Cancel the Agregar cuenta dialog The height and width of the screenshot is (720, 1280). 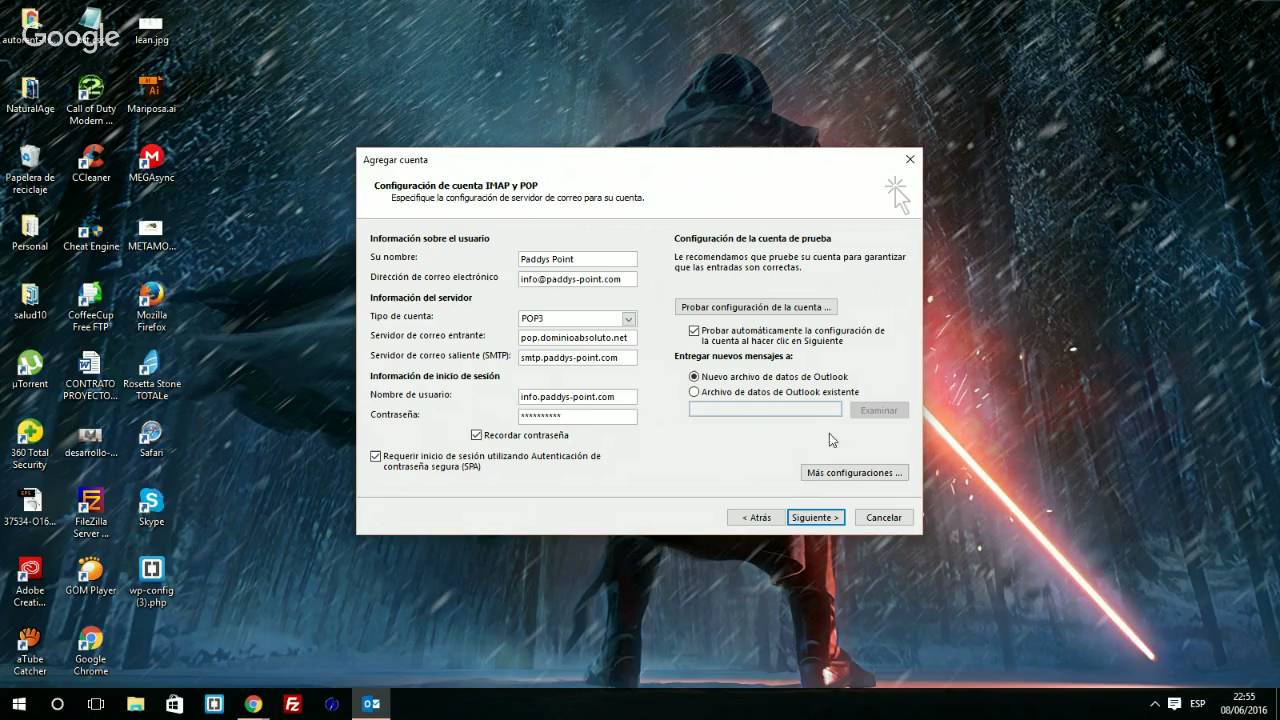pyautogui.click(x=883, y=517)
